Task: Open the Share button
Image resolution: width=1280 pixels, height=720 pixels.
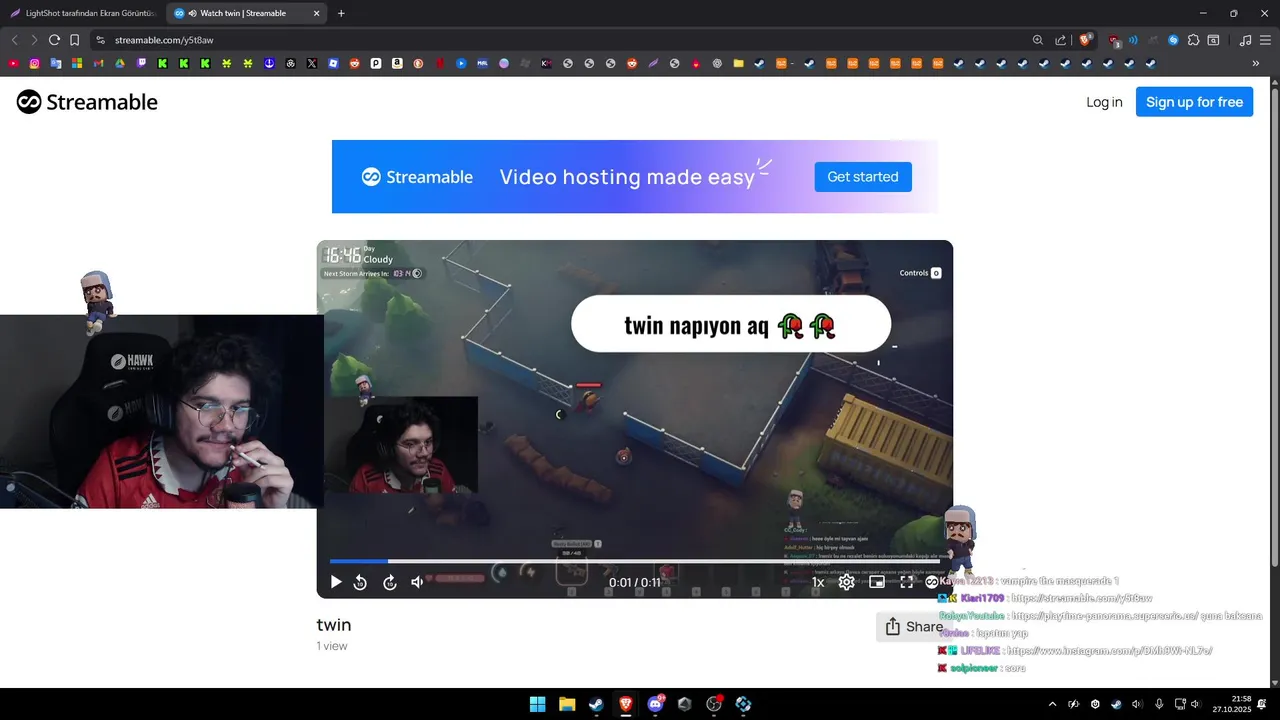Action: point(912,627)
